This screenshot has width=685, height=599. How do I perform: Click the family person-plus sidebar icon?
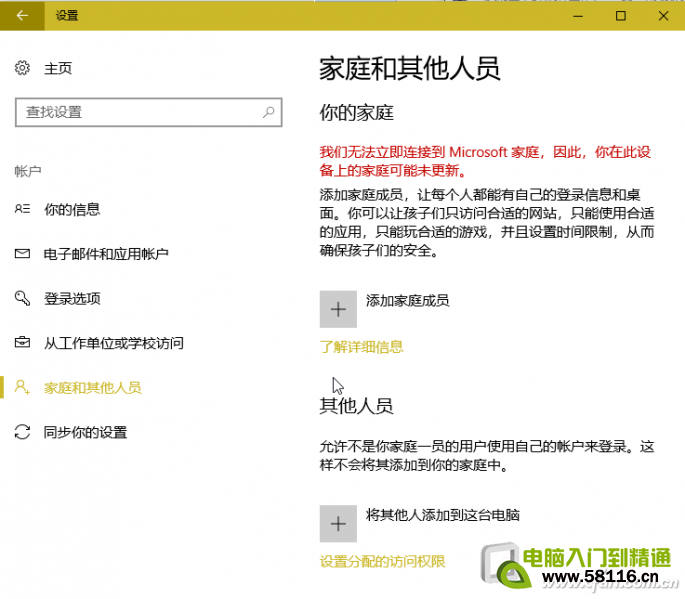click(x=23, y=387)
